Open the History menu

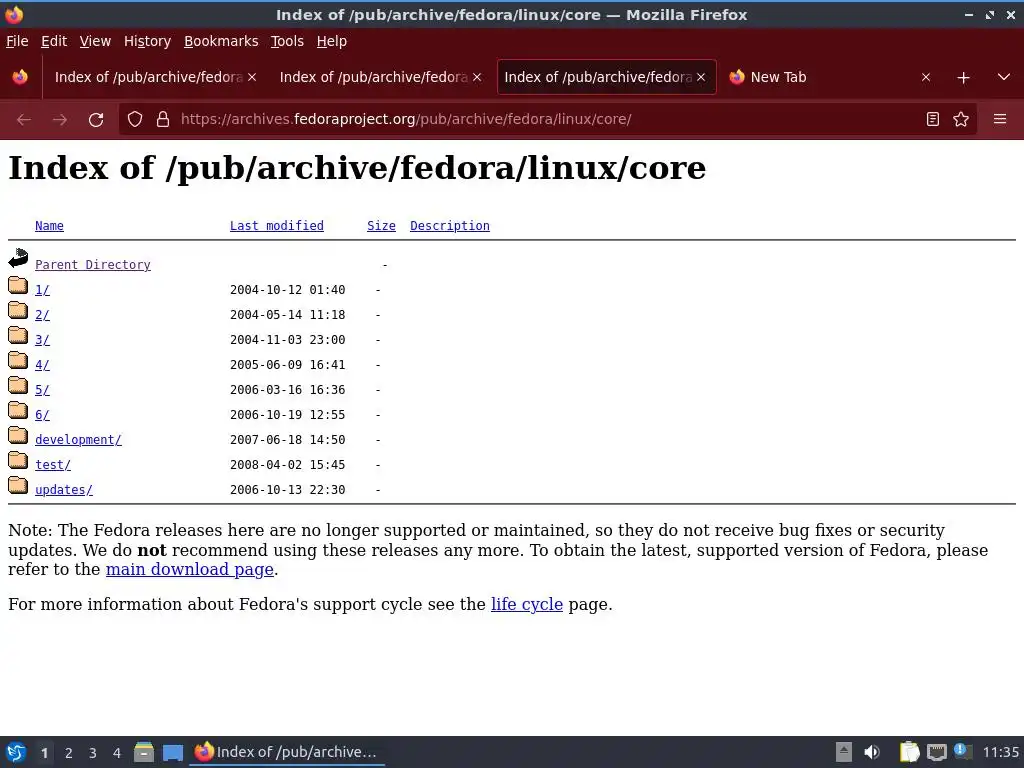147,41
